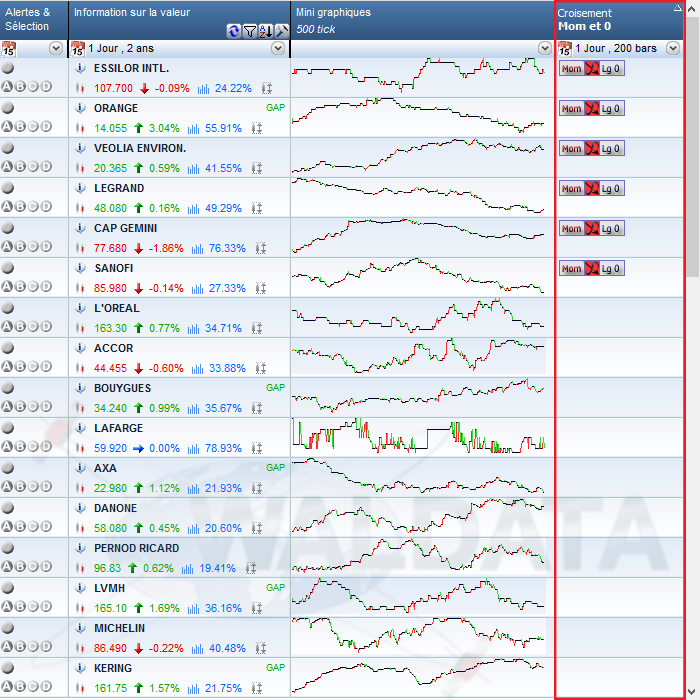The height and width of the screenshot is (700, 700).
Task: Click Mom Lg 0 crossing signal for ORANGE
Action: (x=592, y=108)
